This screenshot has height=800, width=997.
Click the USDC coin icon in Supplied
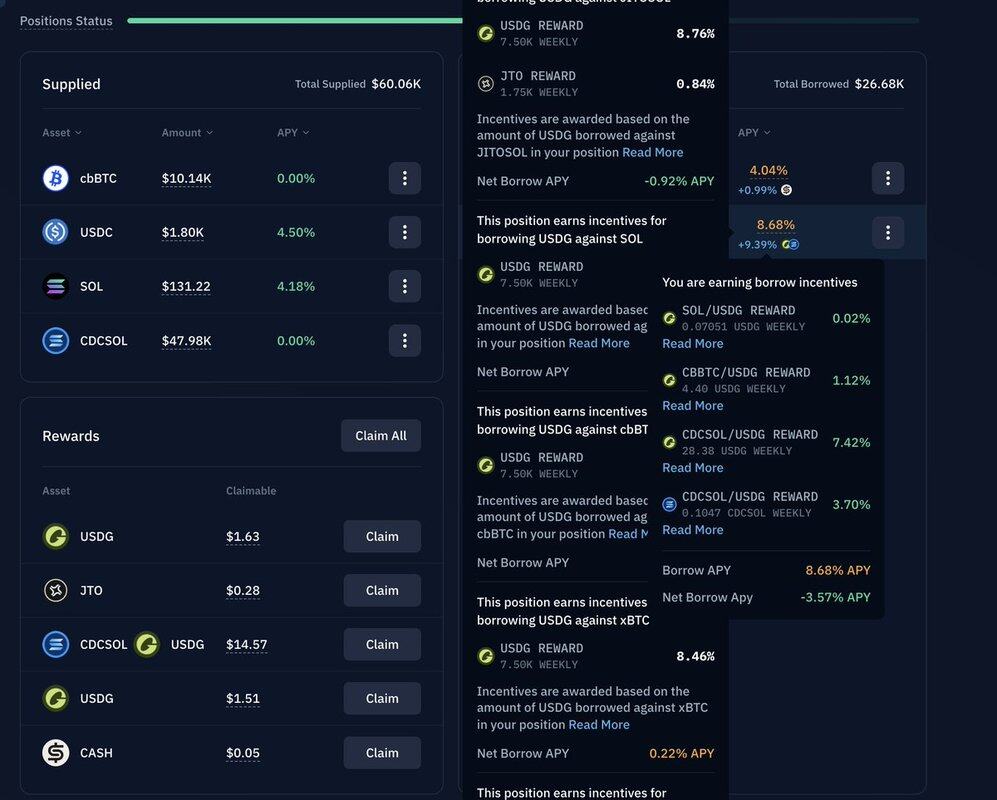pyautogui.click(x=56, y=232)
